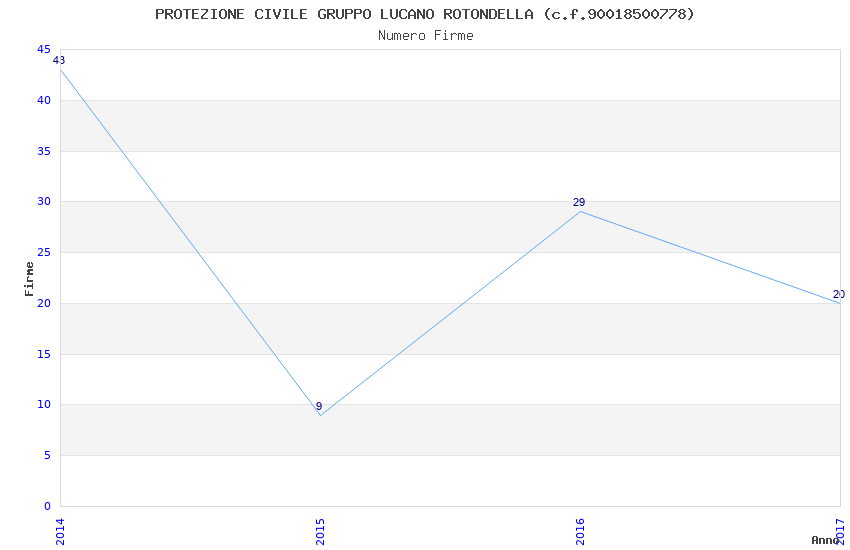Click data point label 20
This screenshot has height=550, width=850.
[838, 295]
